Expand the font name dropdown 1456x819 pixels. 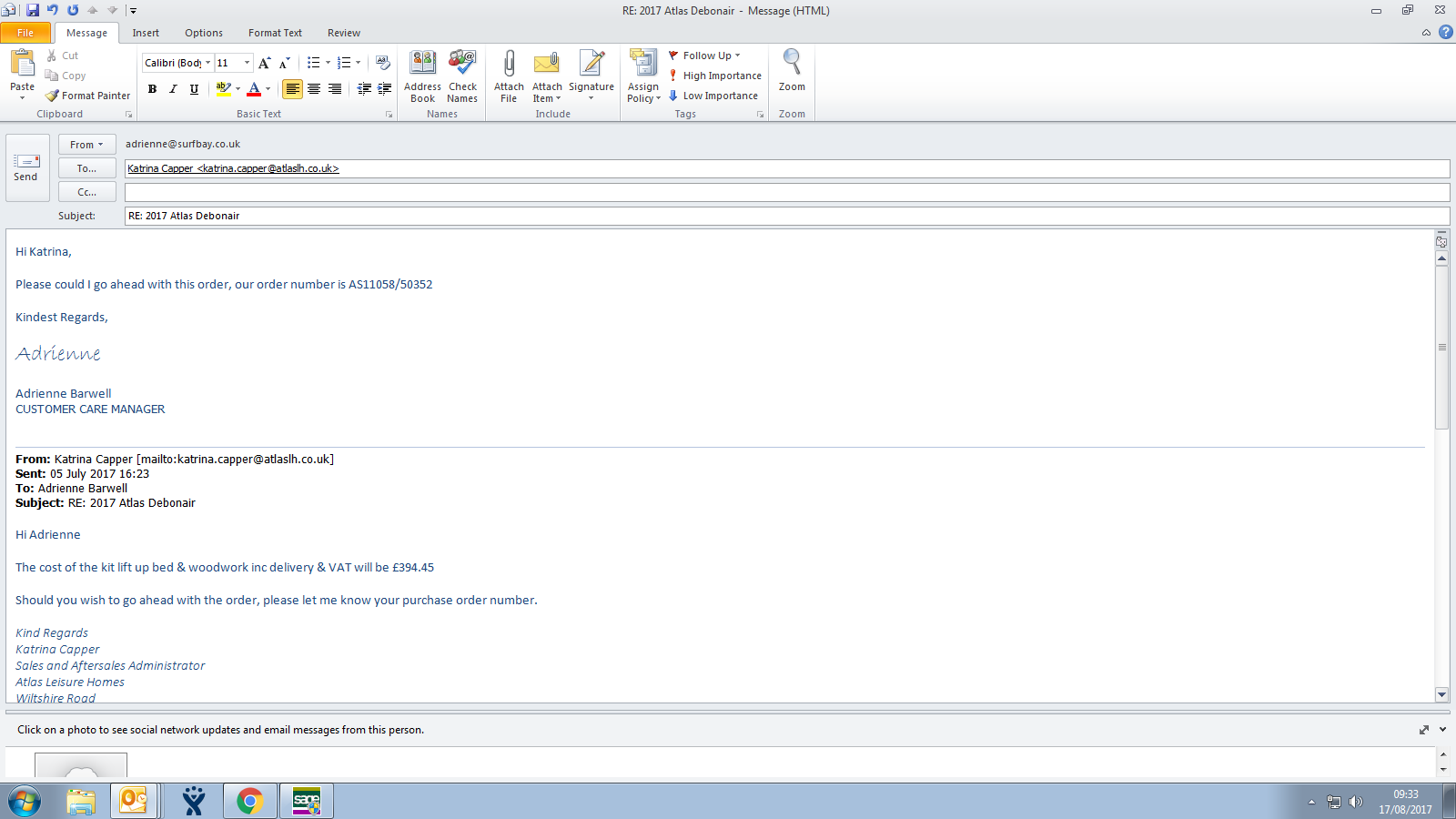coord(207,63)
